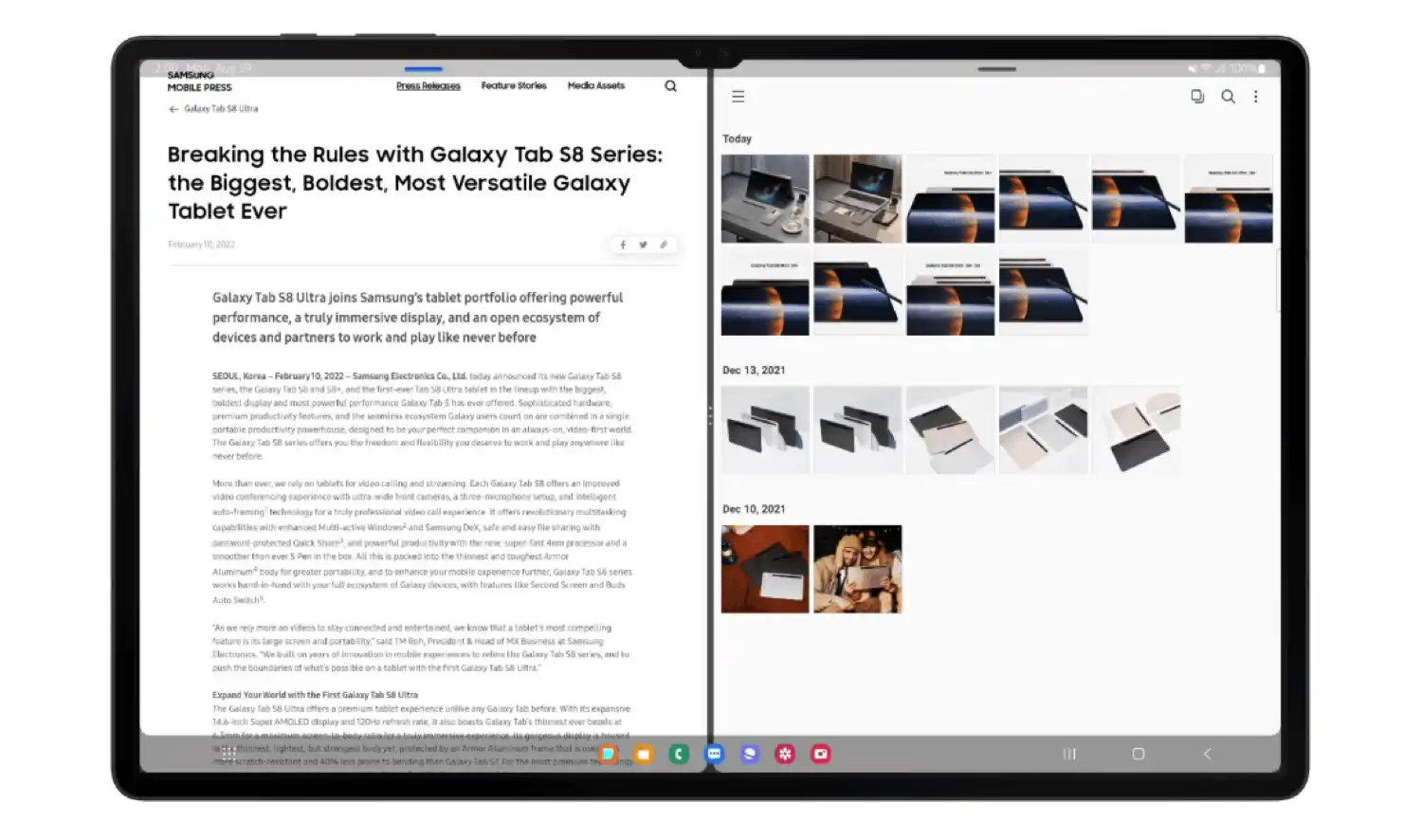This screenshot has height=840, width=1422.
Task: Launch the purple Samsung Internet app from taskbar
Action: [750, 755]
